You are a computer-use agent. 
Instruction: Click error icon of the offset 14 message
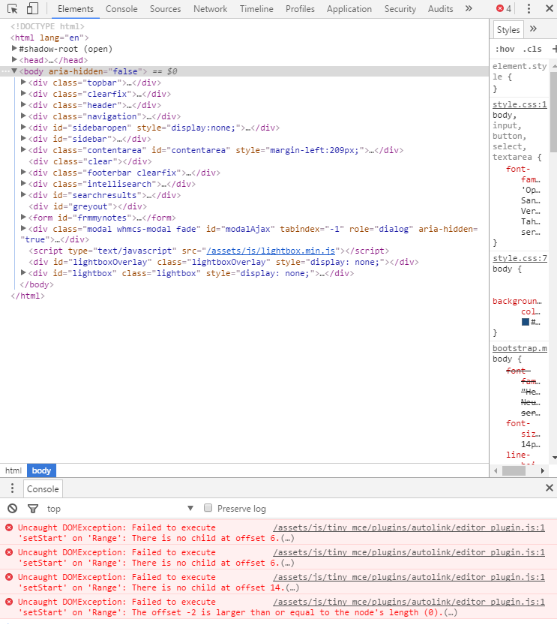9,577
